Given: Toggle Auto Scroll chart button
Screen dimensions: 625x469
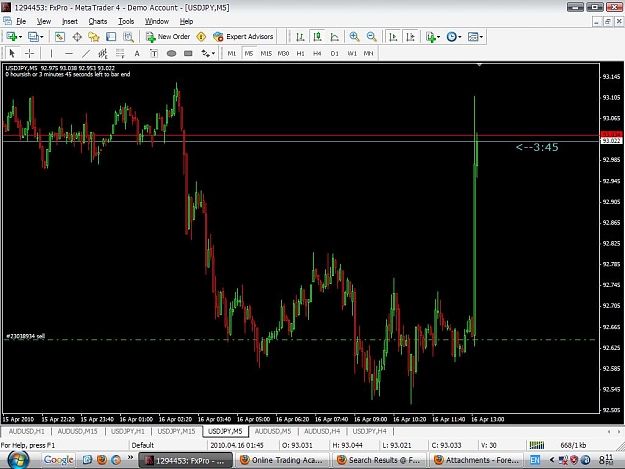Looking at the screenshot, I should [x=393, y=37].
